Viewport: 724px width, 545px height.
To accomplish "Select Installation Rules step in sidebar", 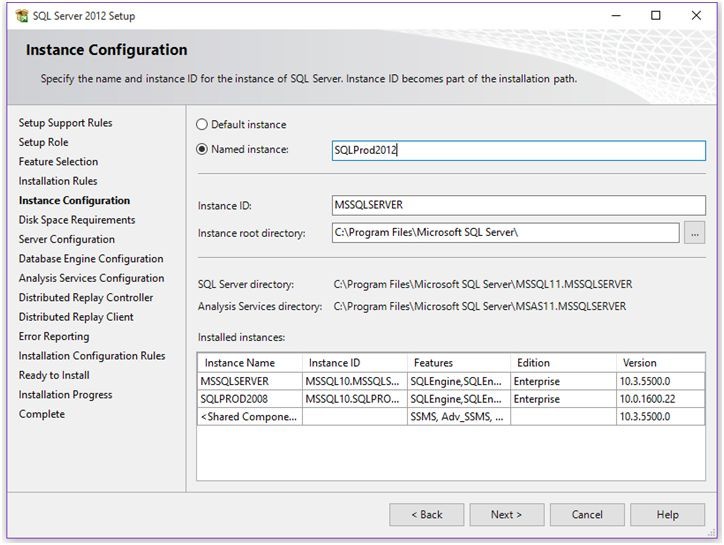I will pyautogui.click(x=58, y=181).
